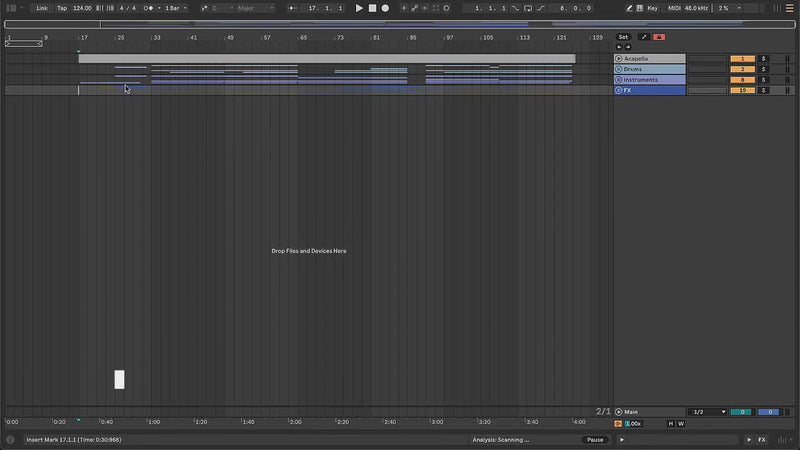
Task: Click the previous locator arrow
Action: point(619,47)
